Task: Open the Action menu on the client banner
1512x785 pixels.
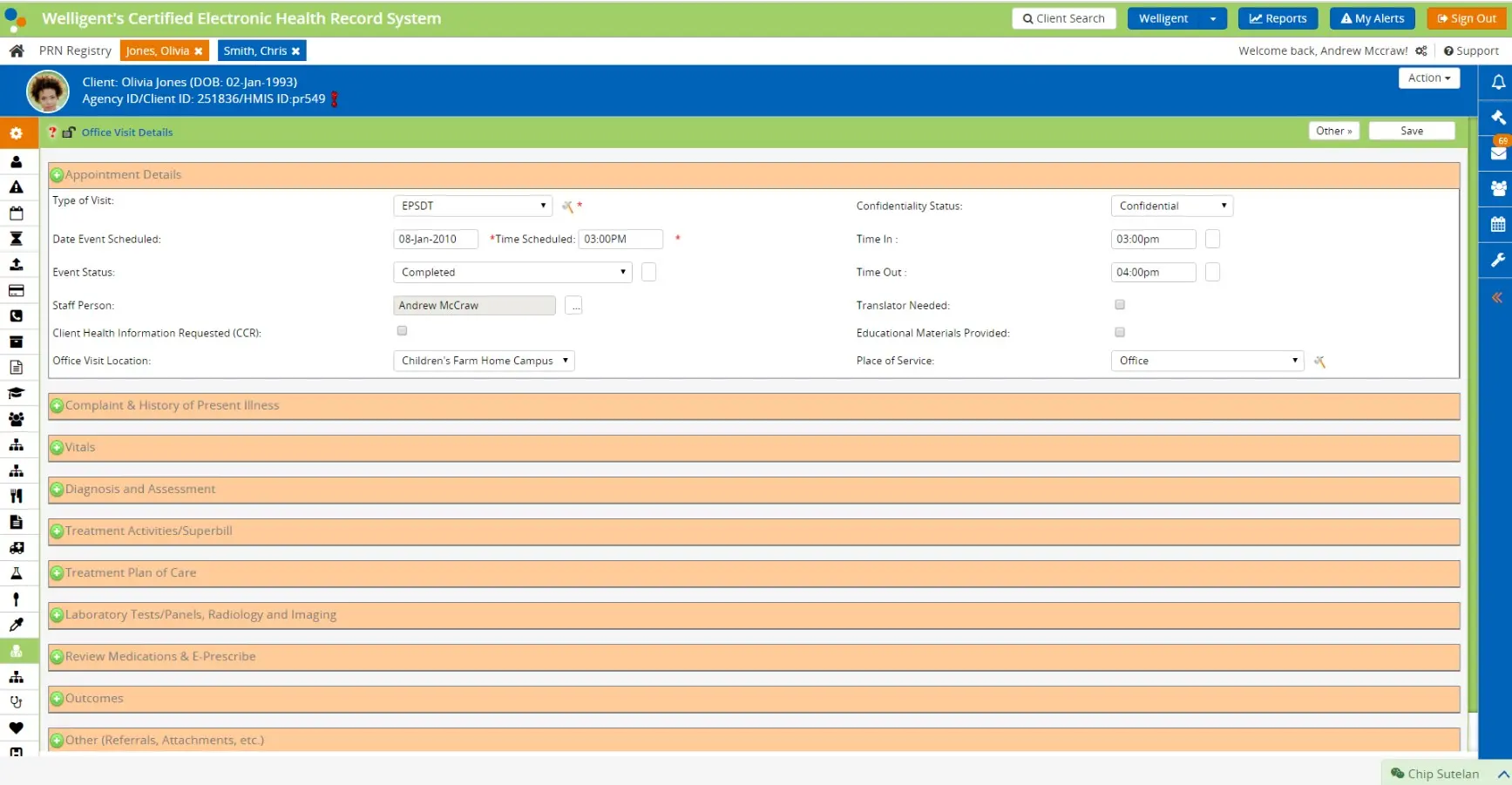Action: coord(1428,78)
